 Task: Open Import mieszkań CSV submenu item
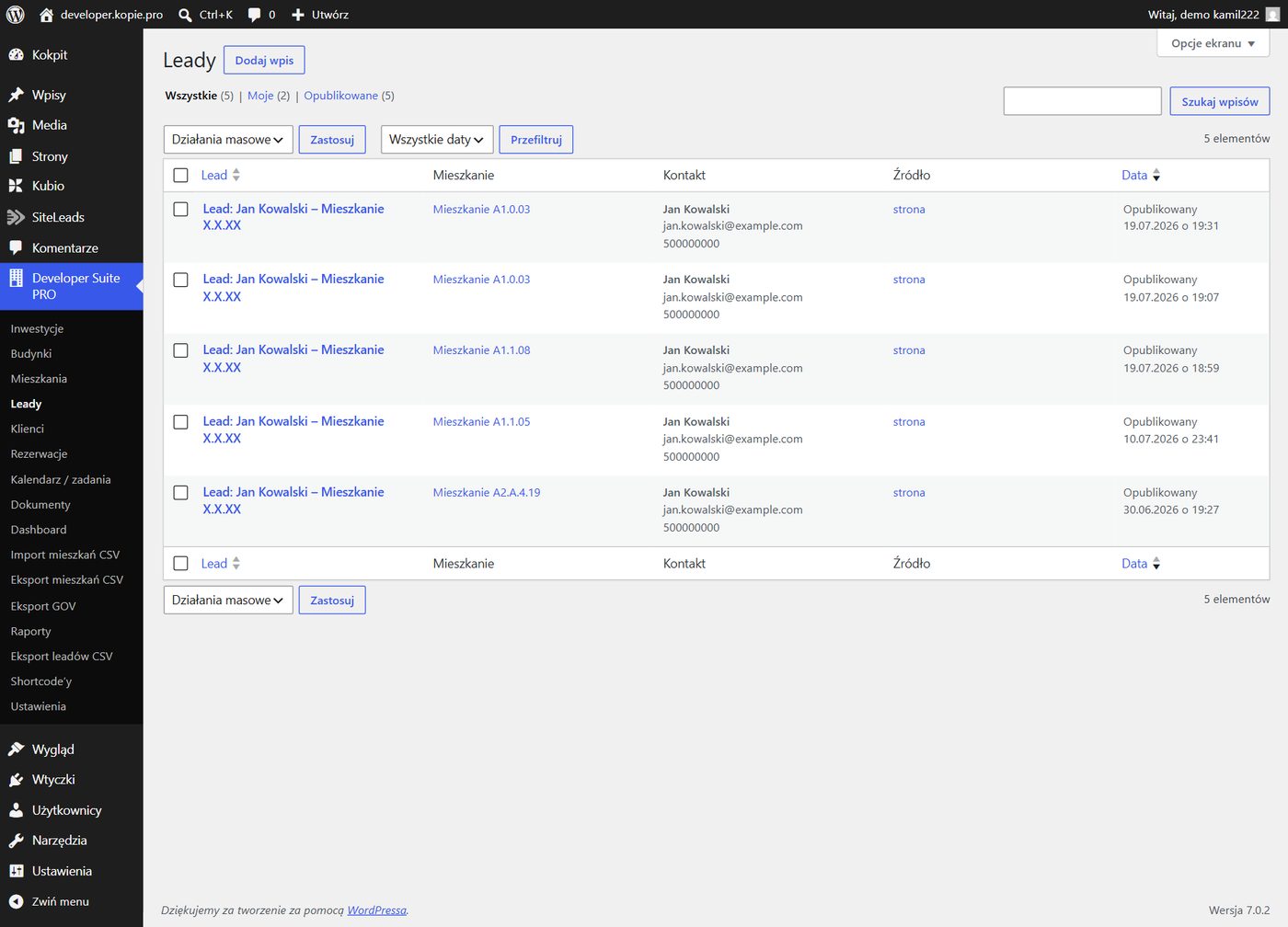(65, 555)
